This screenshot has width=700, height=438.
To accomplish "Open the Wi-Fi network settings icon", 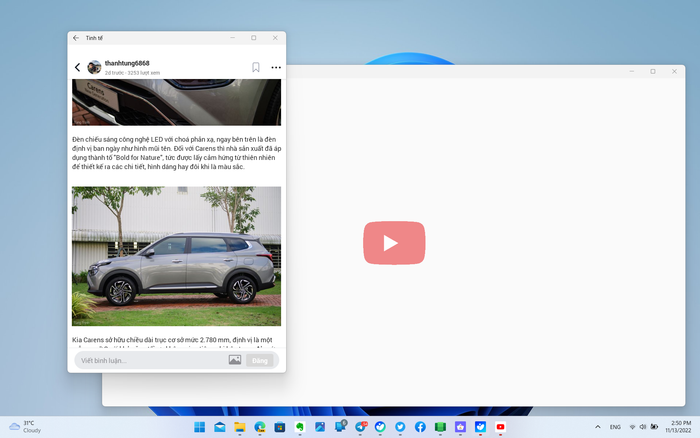I will click(x=632, y=427).
